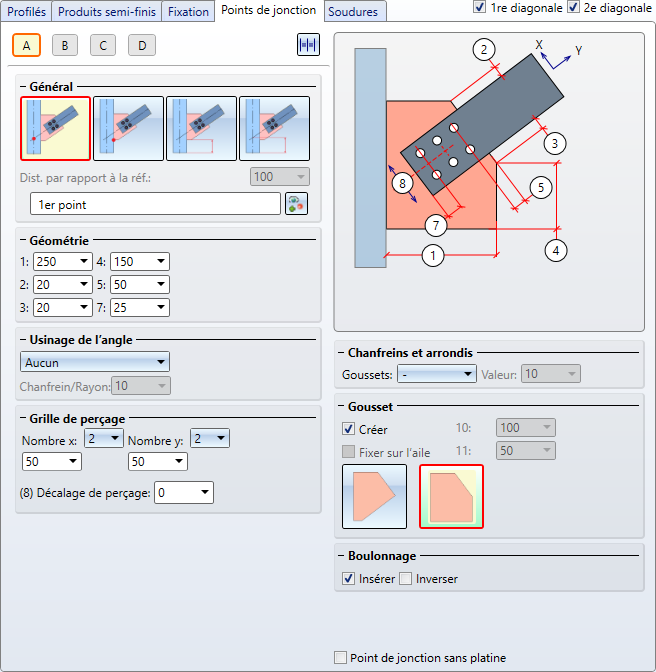Collapse the Général section
Viewport: 656px width, 672px height.
coord(23,87)
